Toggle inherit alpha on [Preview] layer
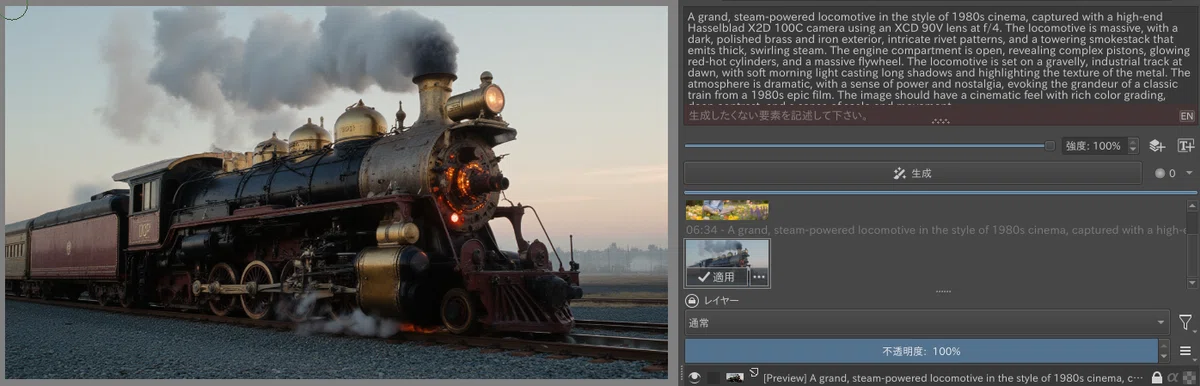Screen dimensions: 1200x386 click(1173, 378)
